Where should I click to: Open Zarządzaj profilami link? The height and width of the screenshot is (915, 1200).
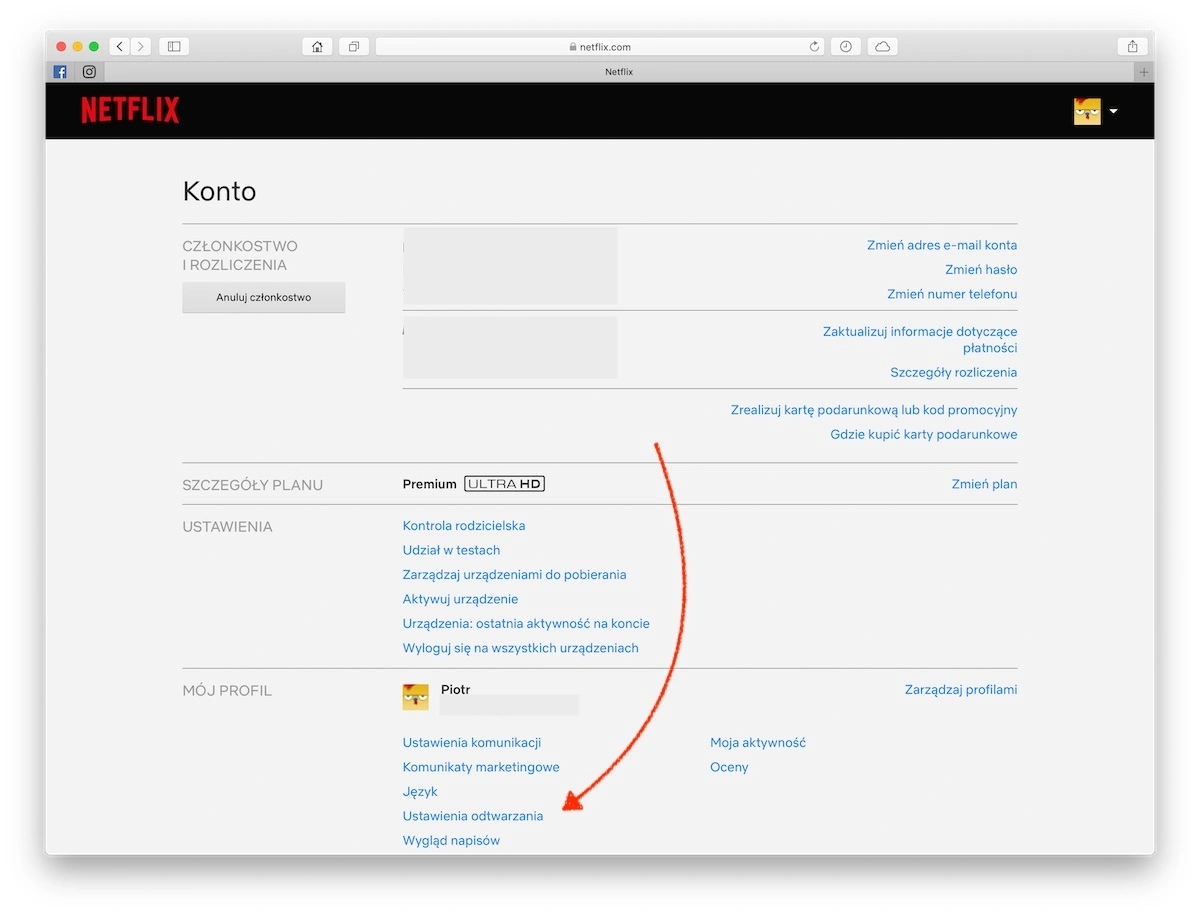tap(961, 690)
